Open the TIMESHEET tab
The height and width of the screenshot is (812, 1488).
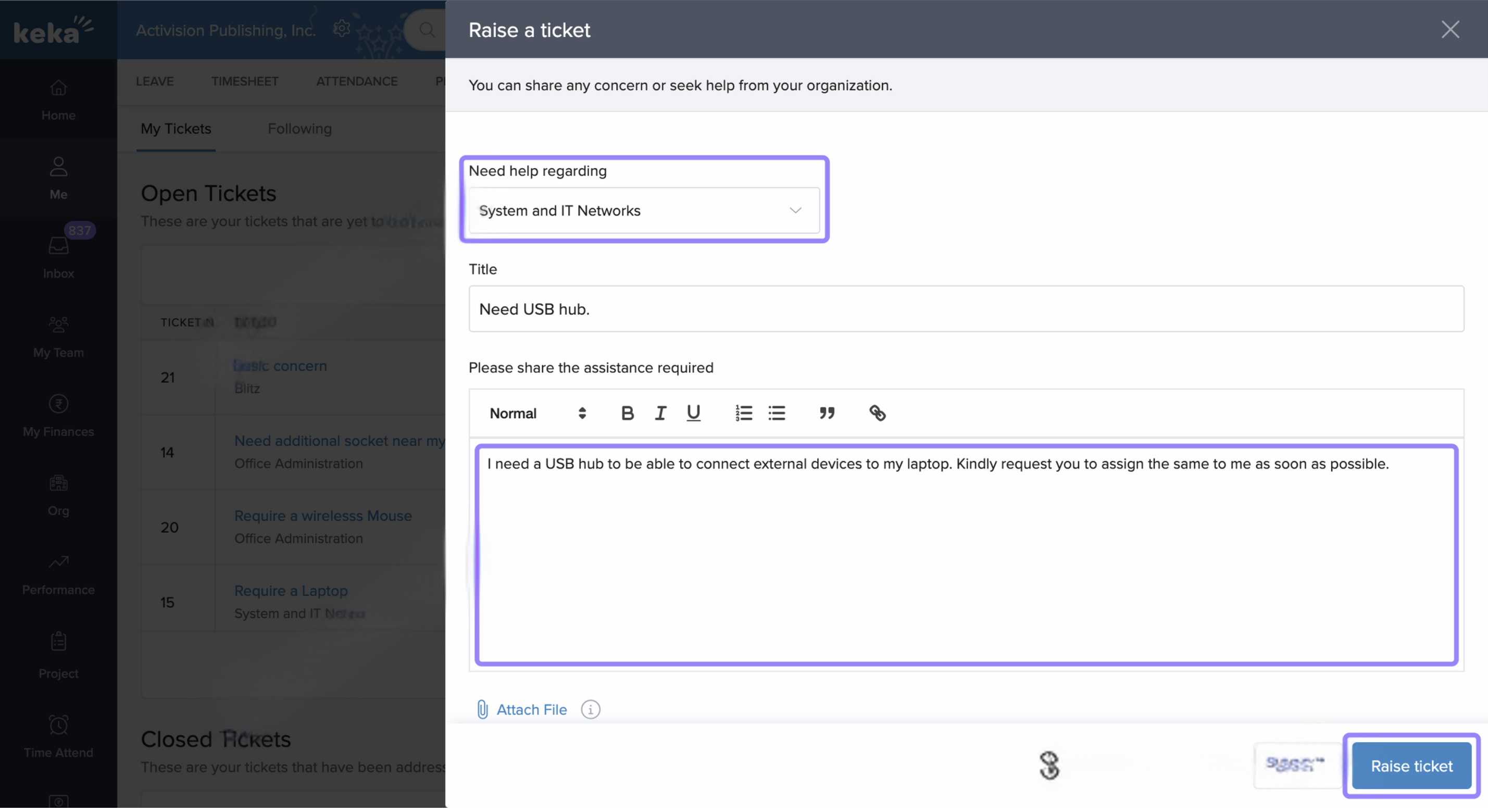(244, 81)
